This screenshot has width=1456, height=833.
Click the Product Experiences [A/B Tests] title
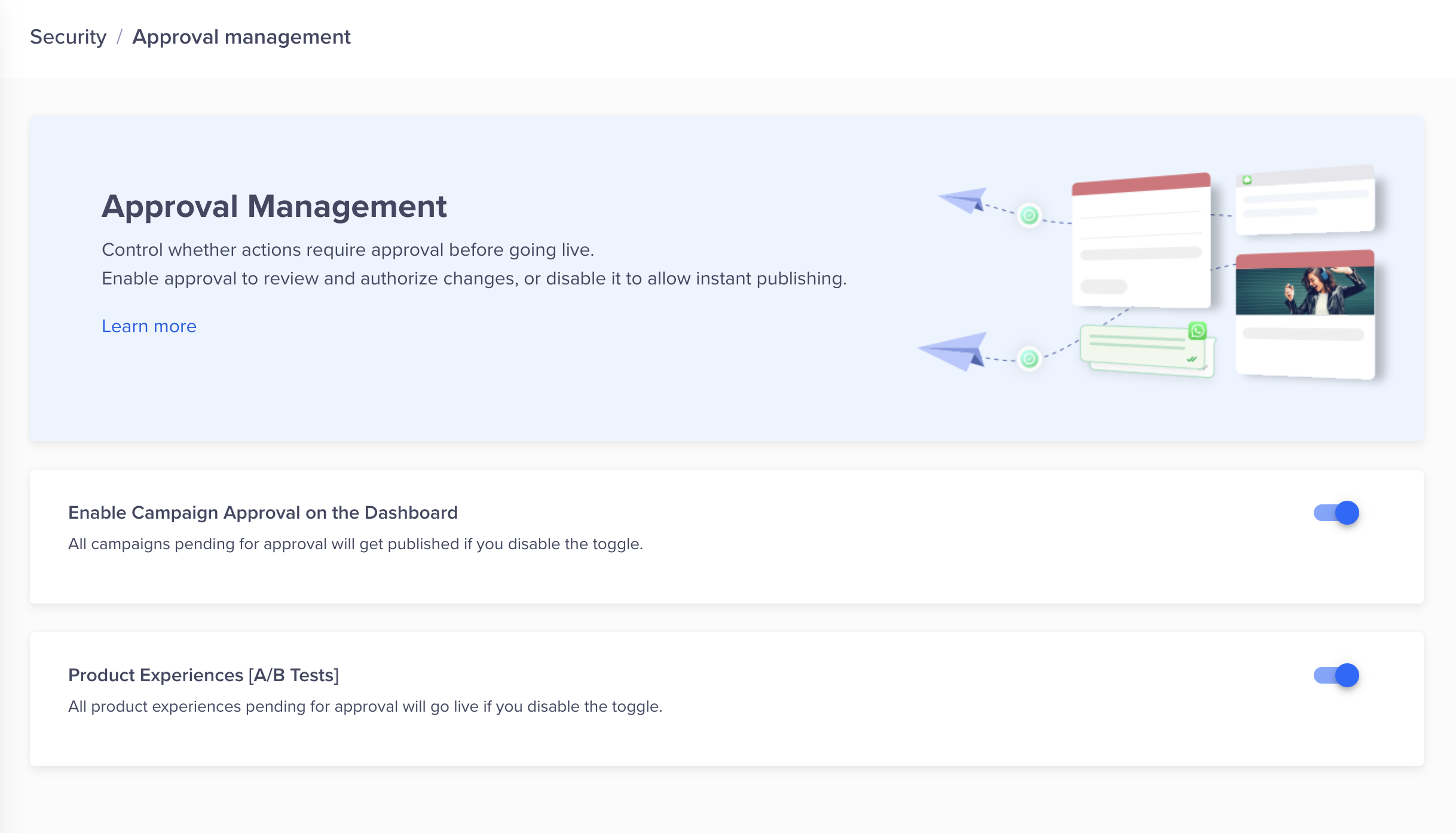203,675
